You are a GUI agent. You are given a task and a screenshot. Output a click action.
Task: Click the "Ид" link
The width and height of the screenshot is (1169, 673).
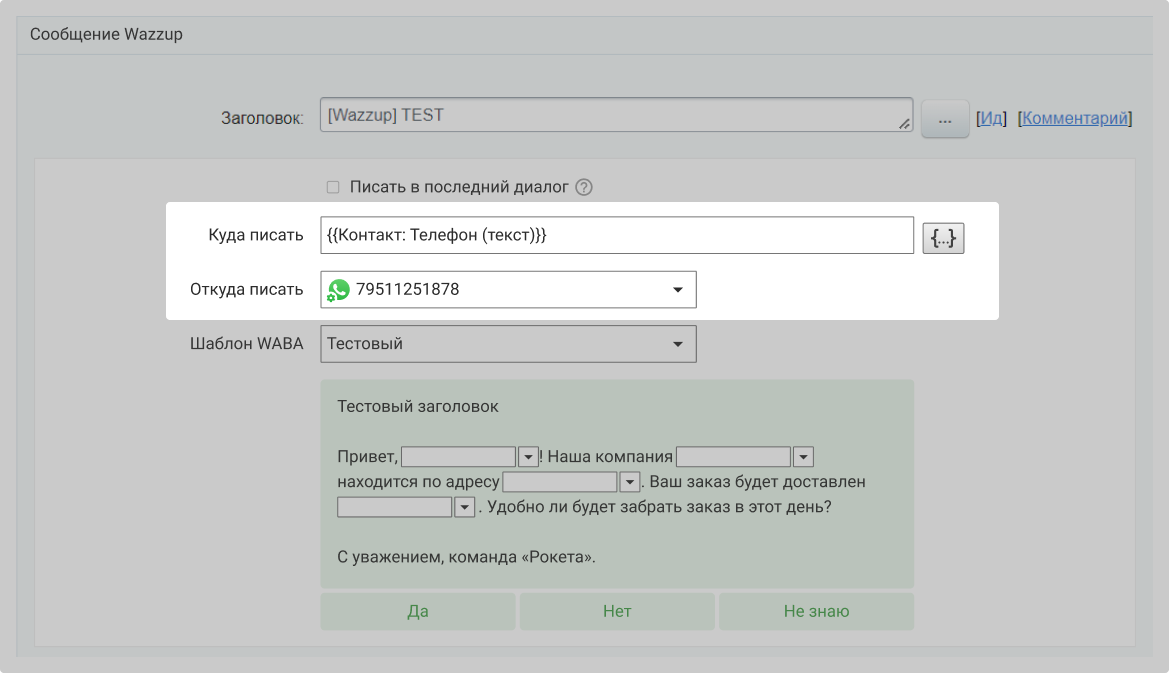tap(991, 118)
